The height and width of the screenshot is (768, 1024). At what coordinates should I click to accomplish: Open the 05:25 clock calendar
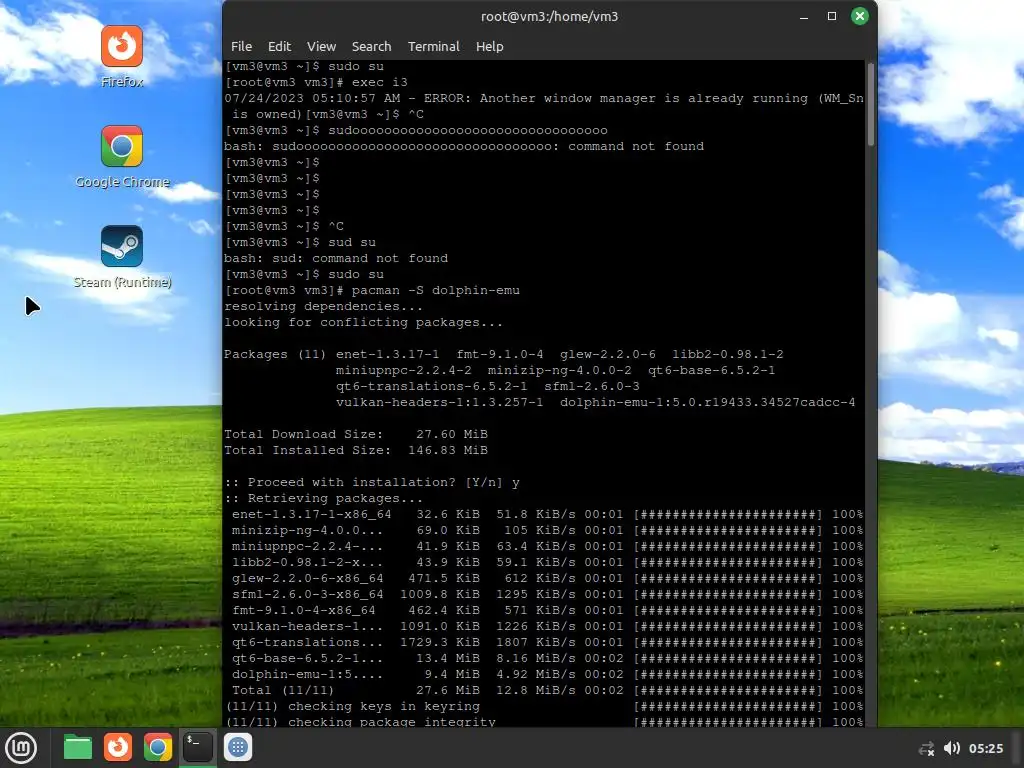pos(985,748)
